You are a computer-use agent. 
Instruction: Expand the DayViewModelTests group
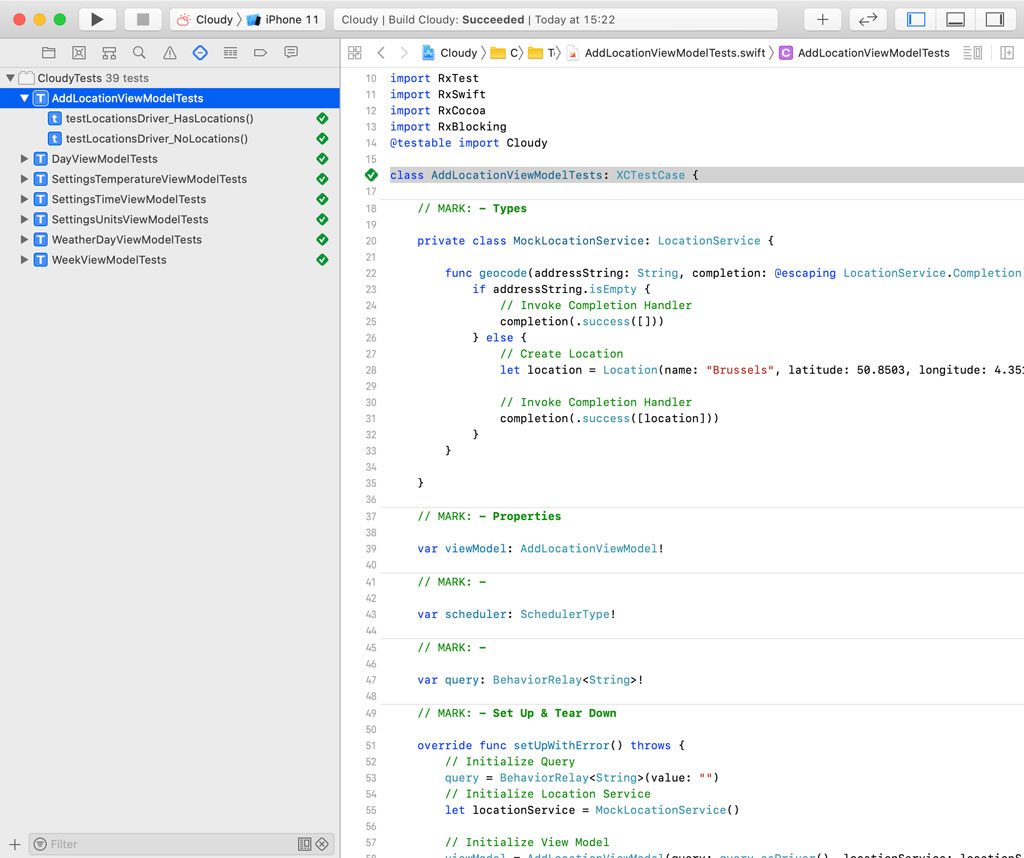[x=24, y=158]
